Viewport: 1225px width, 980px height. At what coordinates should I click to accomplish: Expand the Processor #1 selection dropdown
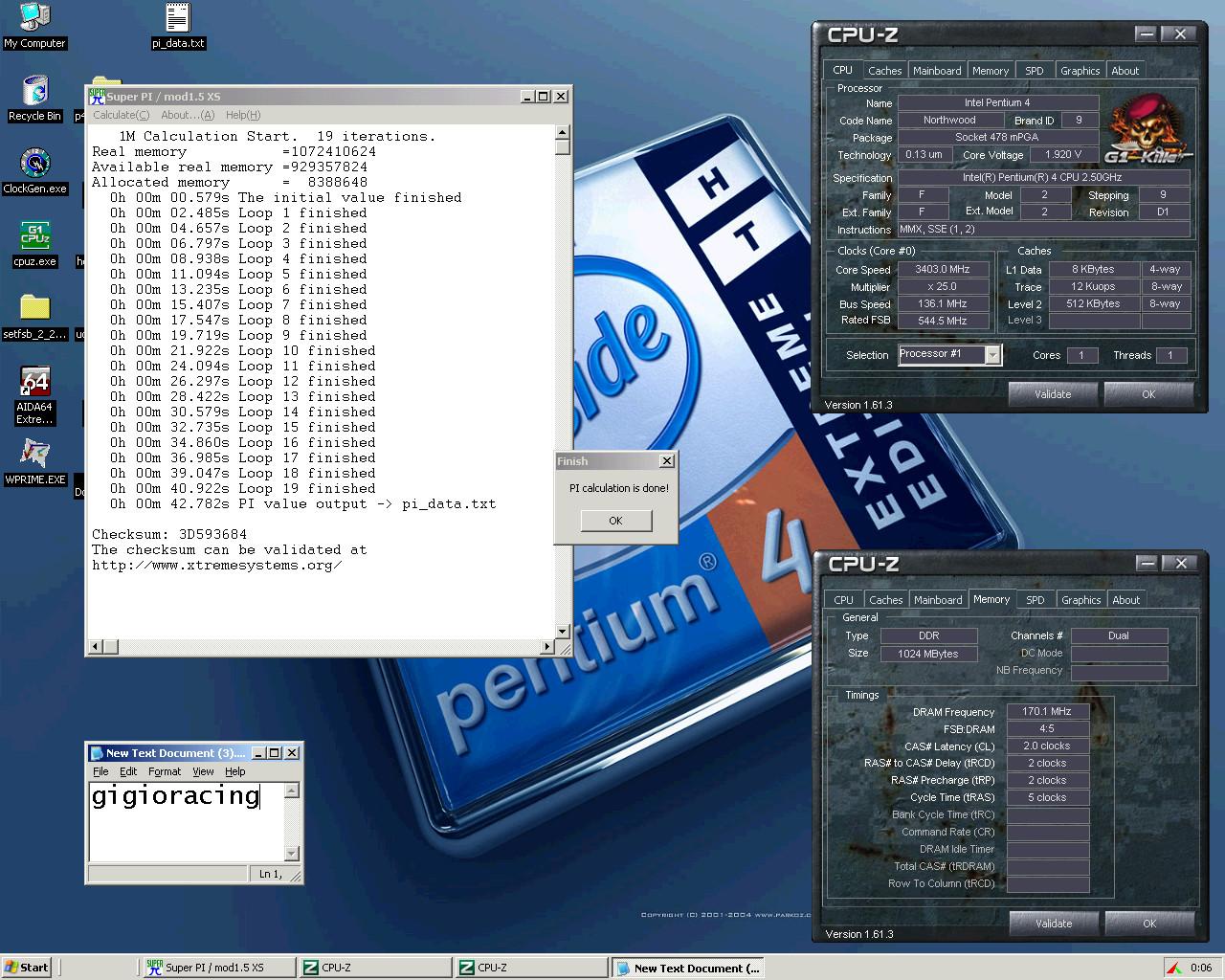pyautogui.click(x=992, y=355)
